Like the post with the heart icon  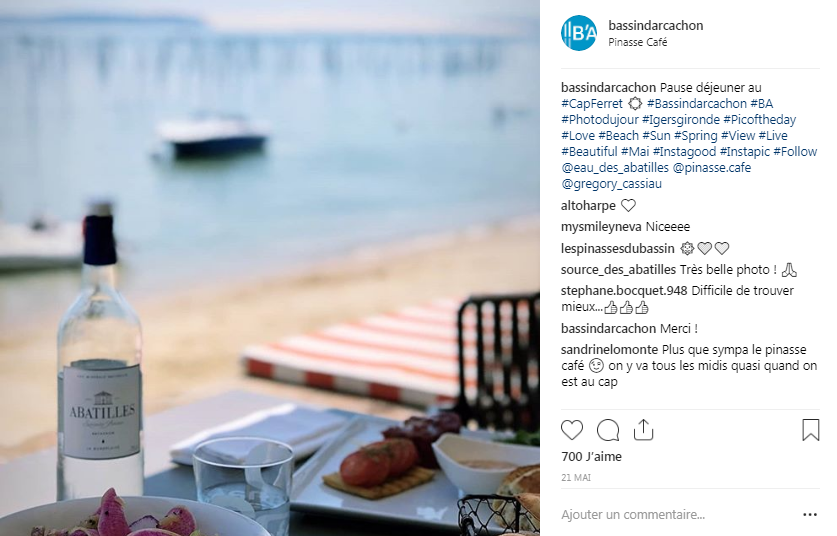[572, 430]
